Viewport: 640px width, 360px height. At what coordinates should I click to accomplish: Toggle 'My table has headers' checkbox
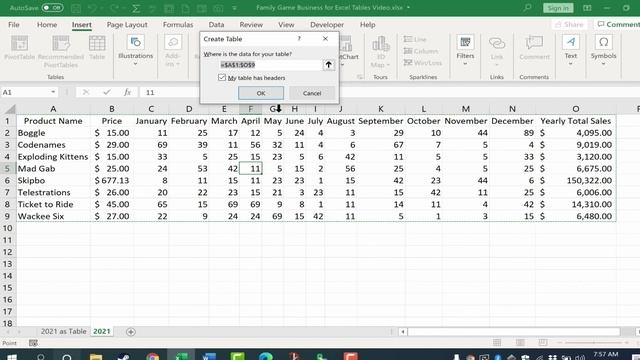pos(222,78)
